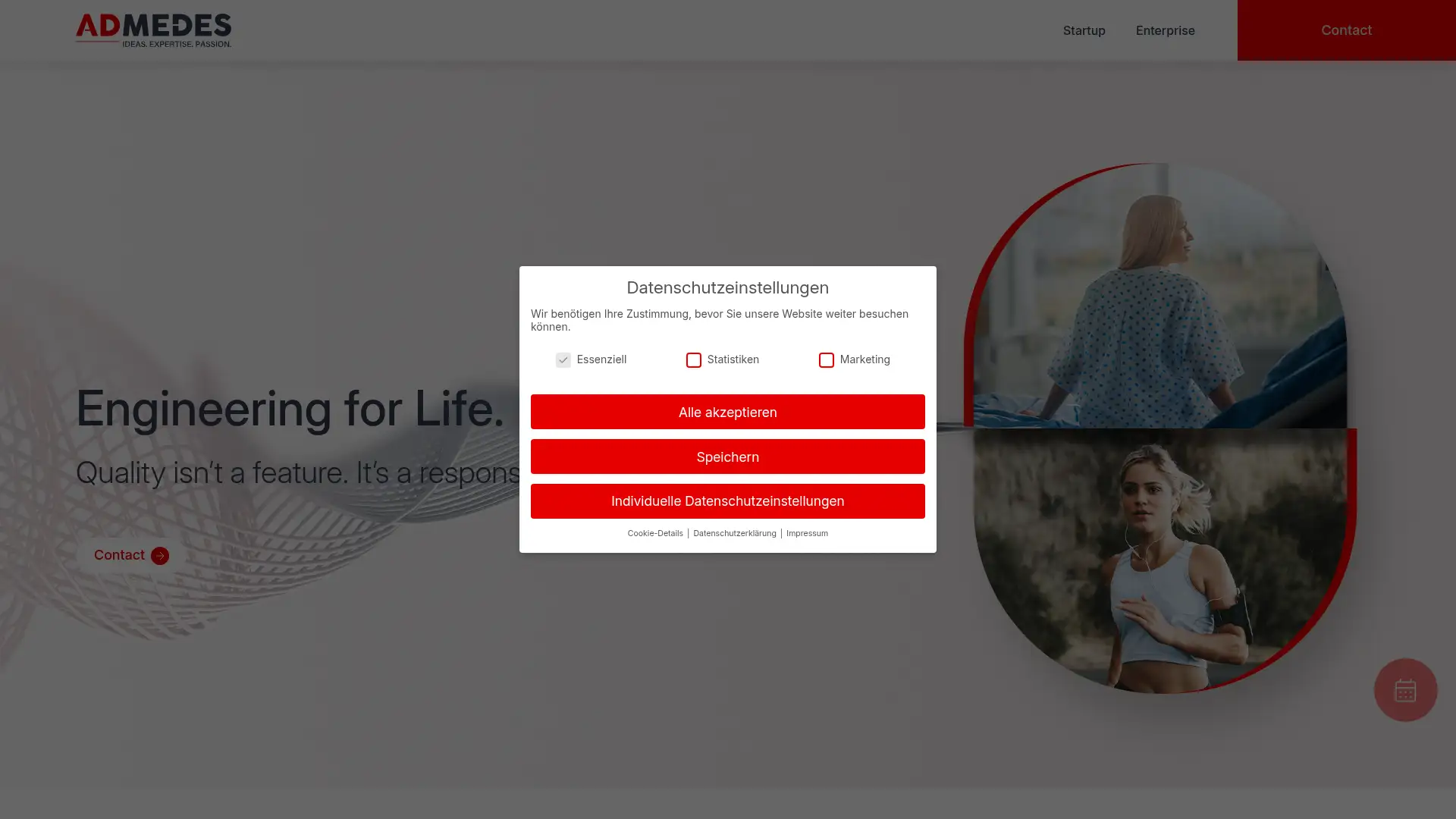Click the red arrow beside Contact

point(159,556)
